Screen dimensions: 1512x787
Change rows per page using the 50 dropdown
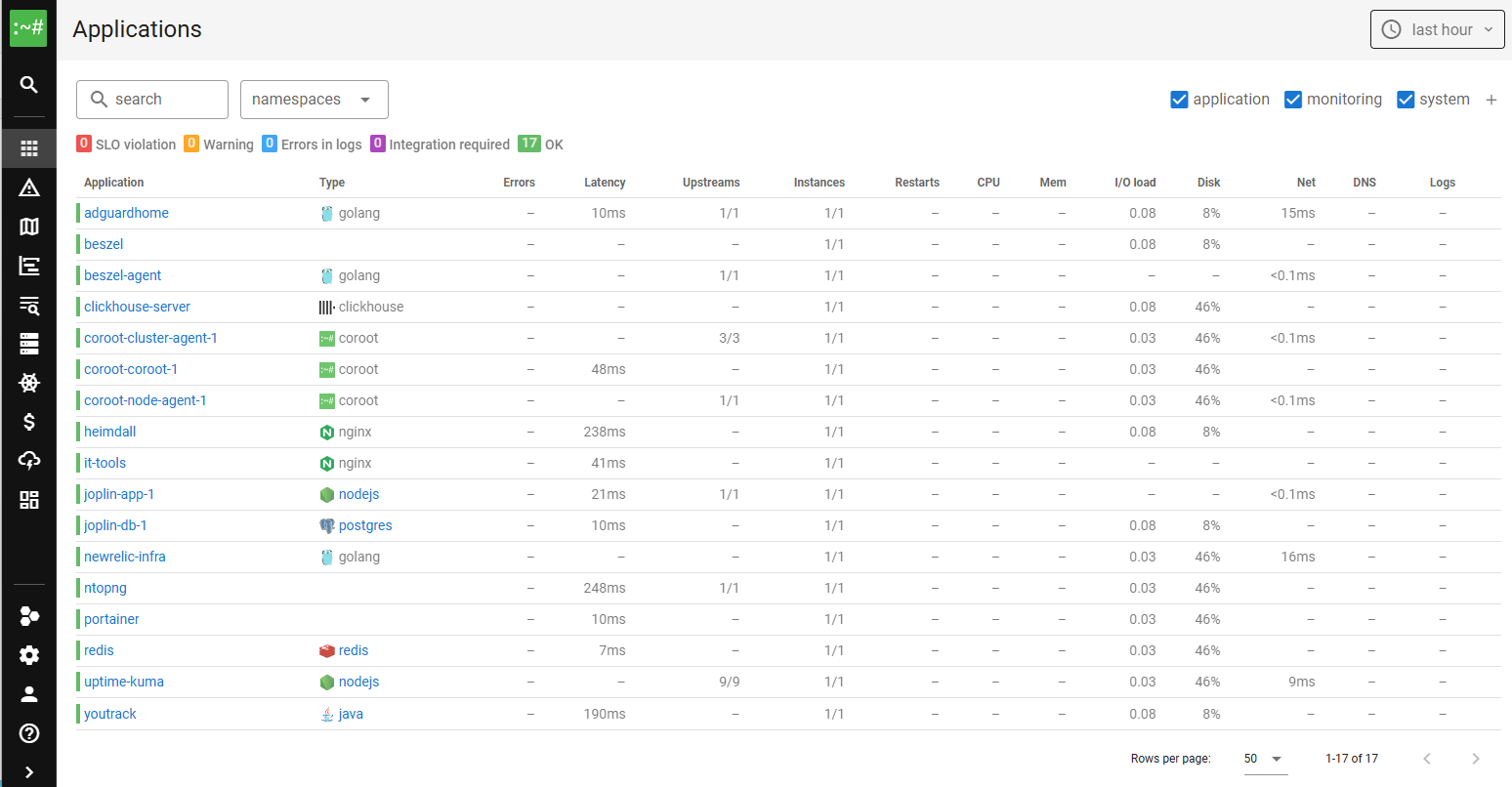[x=1264, y=758]
